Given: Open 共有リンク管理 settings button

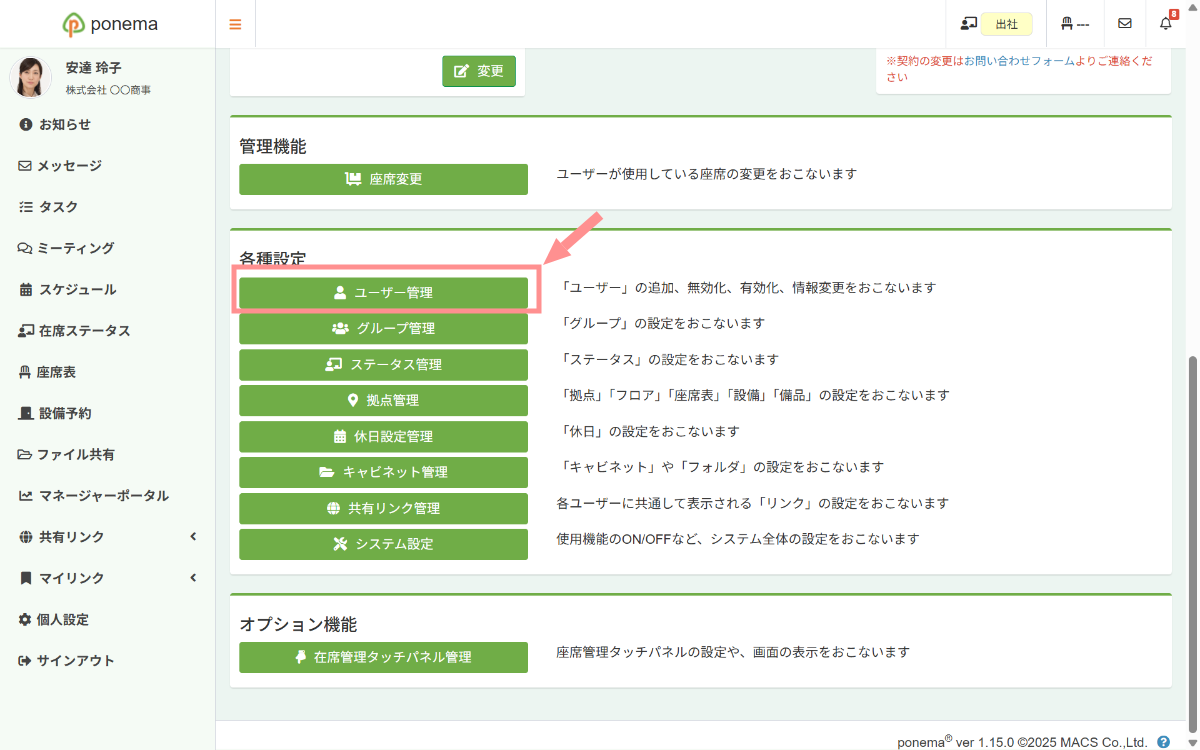Looking at the screenshot, I should tap(383, 508).
